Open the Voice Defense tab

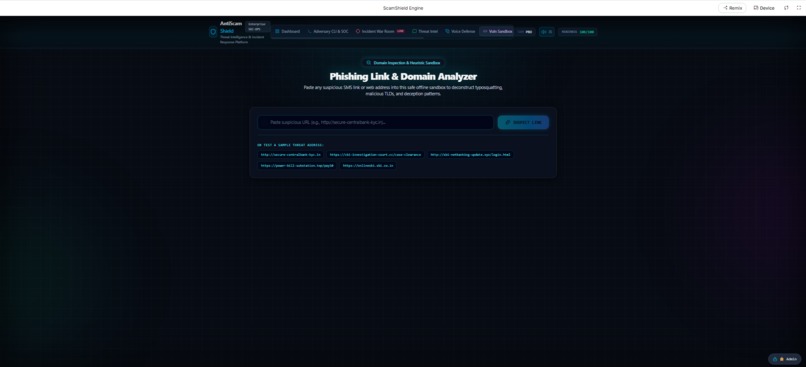point(460,31)
